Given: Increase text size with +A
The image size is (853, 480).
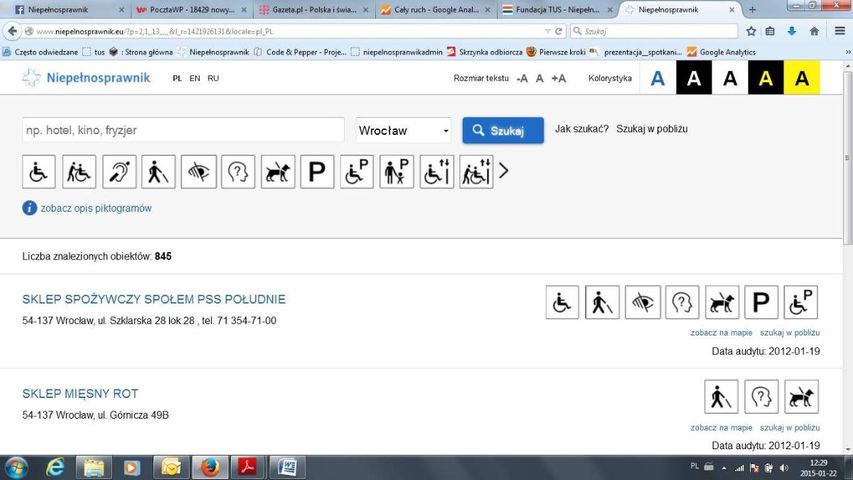Looking at the screenshot, I should pos(558,78).
